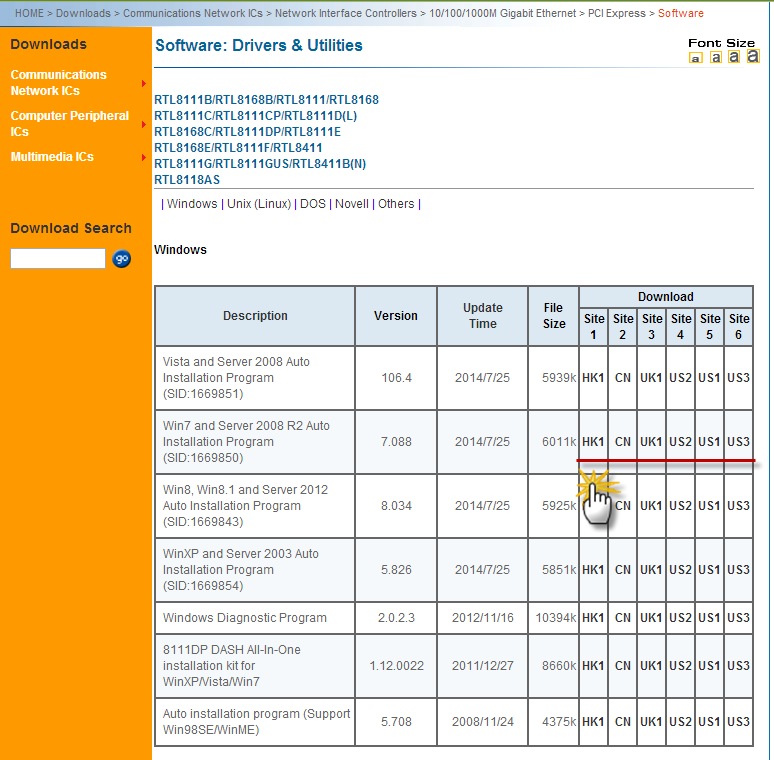Download Windows Diagnostic Program from UK1
774x760 pixels.
(651, 618)
